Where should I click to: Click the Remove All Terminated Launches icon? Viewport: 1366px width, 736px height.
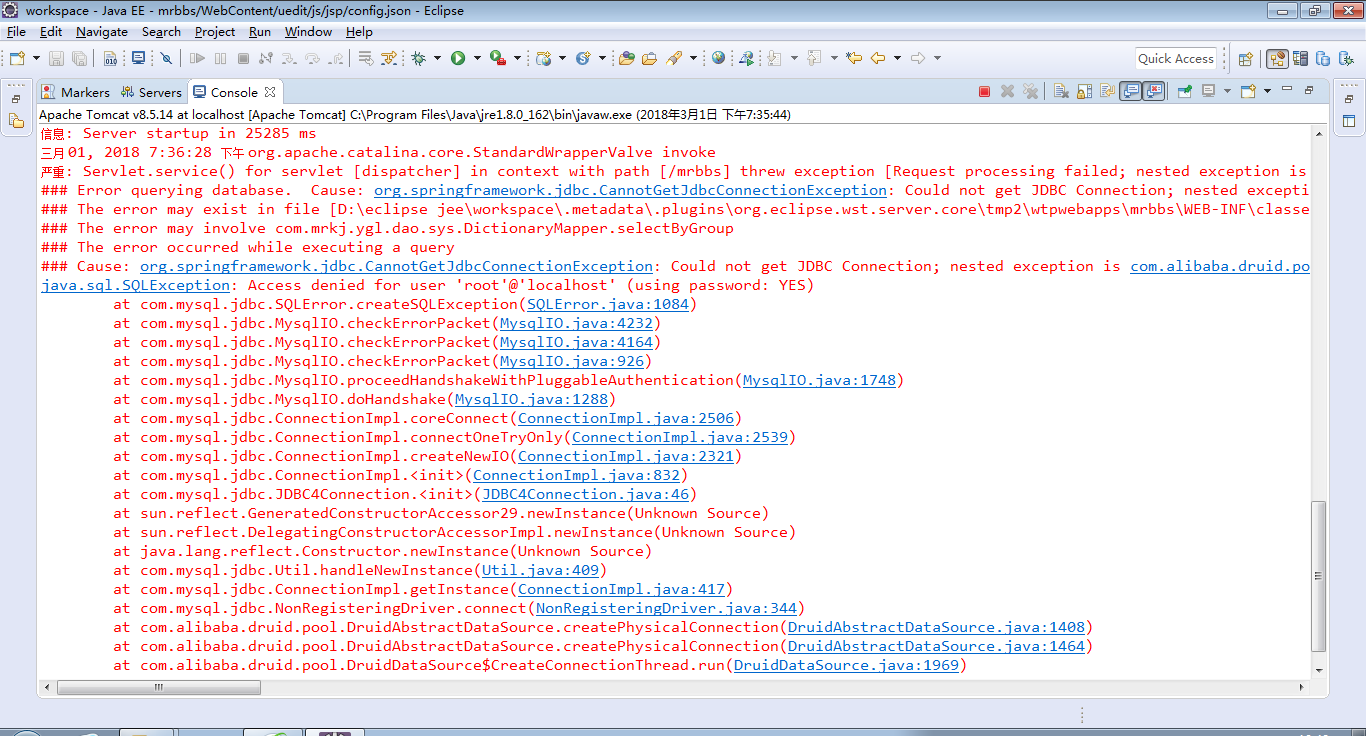[1030, 91]
